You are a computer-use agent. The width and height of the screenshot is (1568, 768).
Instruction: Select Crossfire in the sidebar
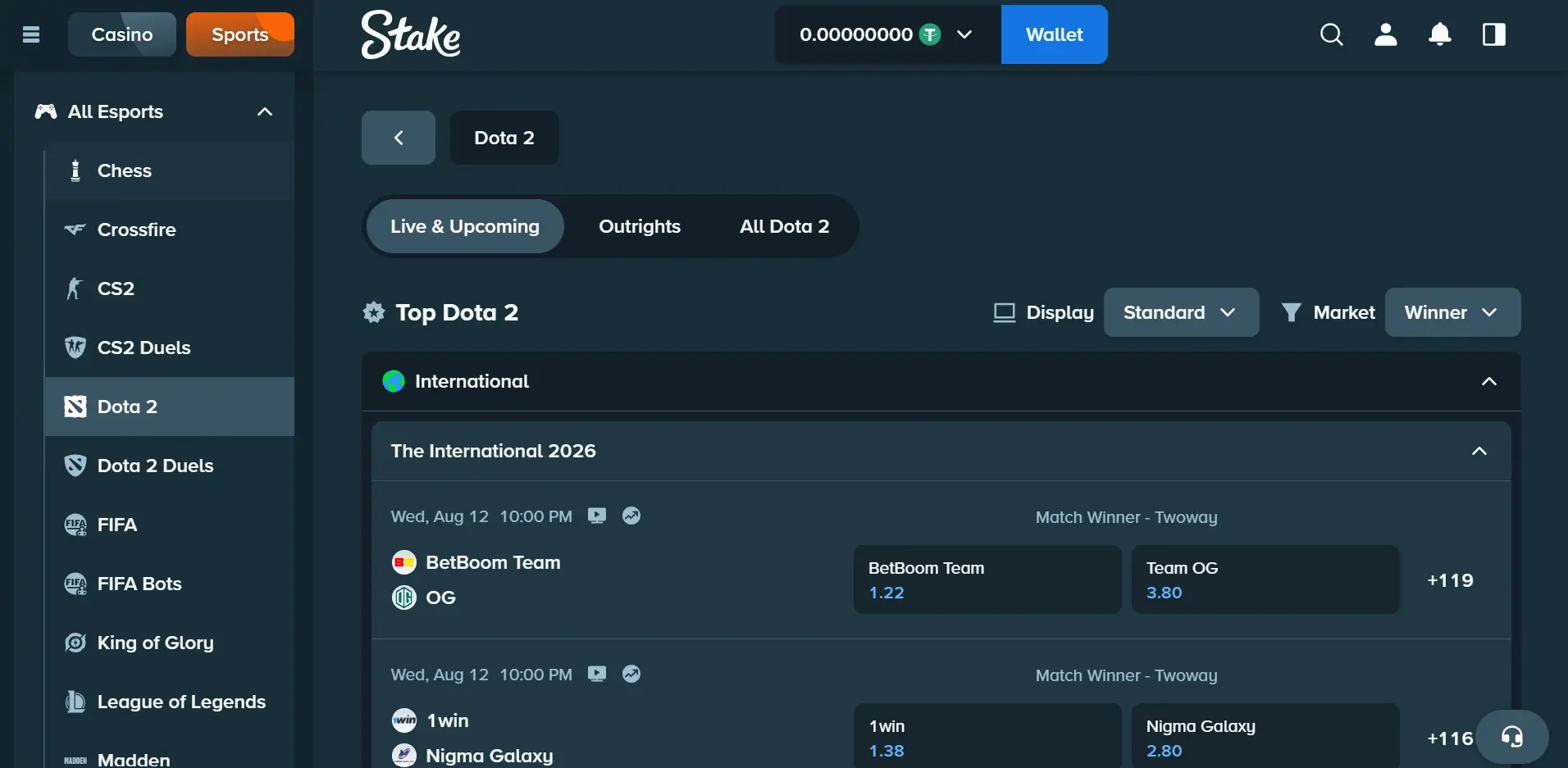pos(169,229)
